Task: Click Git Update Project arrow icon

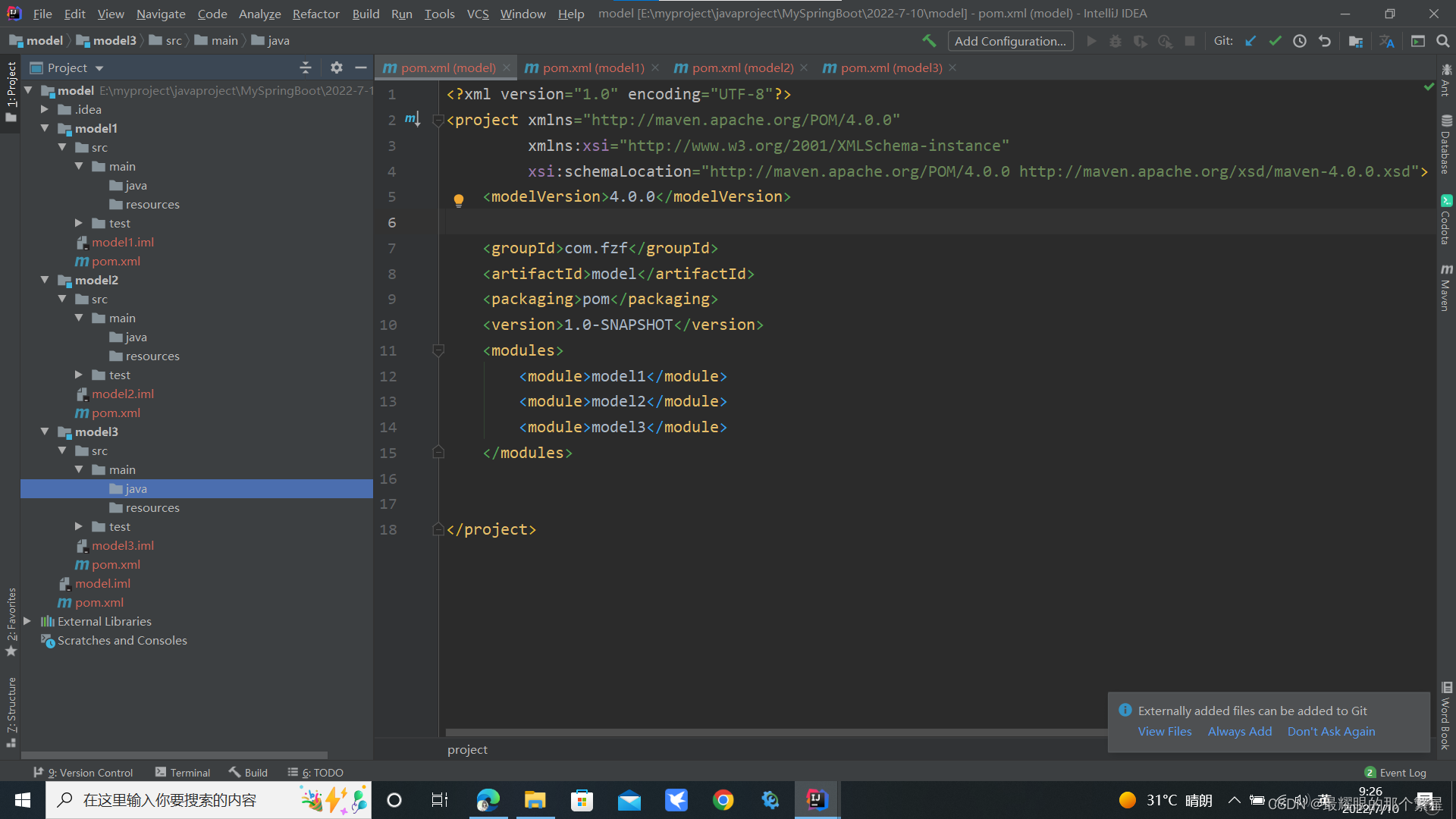Action: click(1250, 41)
